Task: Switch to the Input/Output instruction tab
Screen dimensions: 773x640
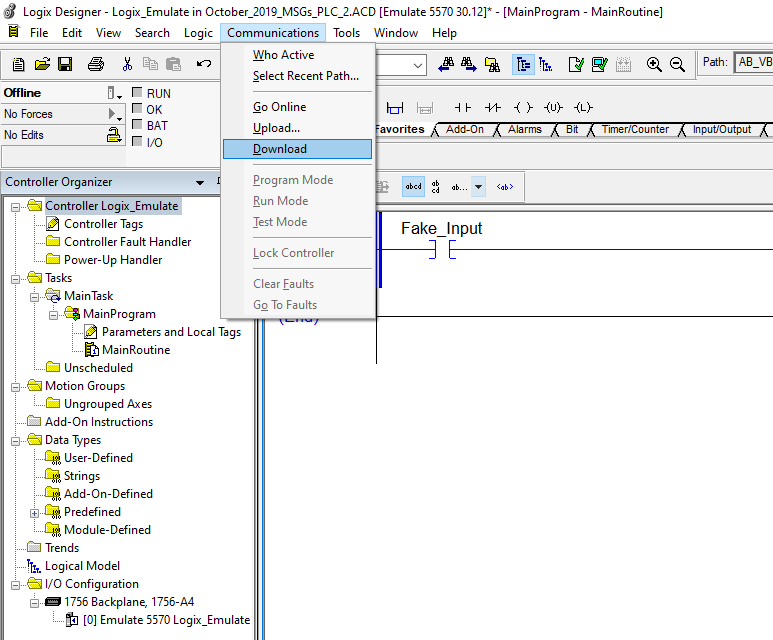Action: pos(722,129)
